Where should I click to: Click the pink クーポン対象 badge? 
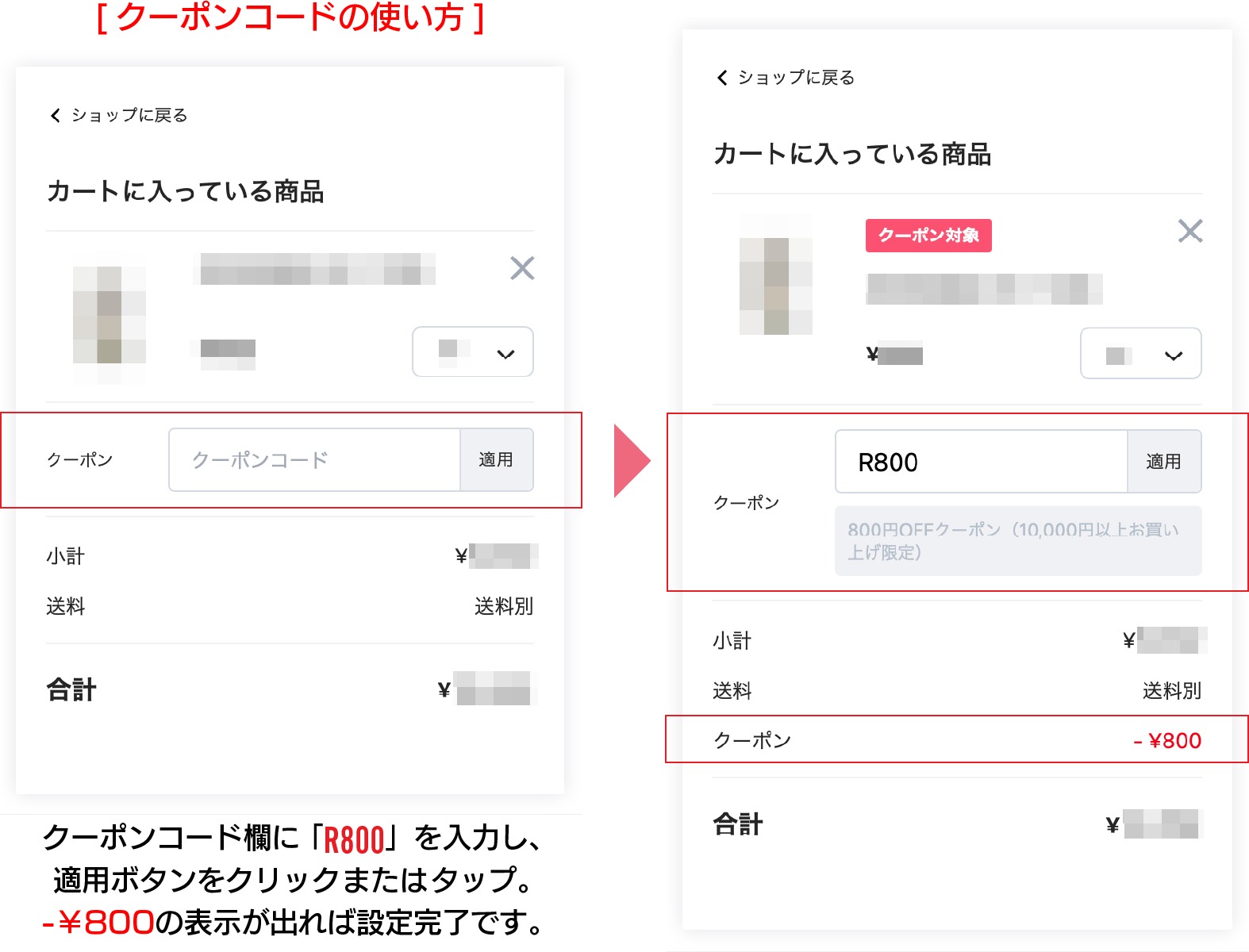pyautogui.click(x=928, y=236)
